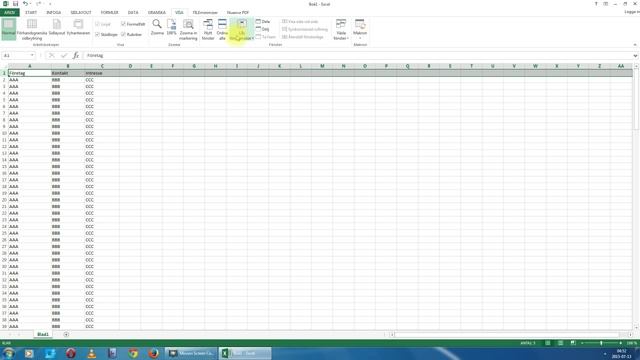Switch to Movavi Screen Capture taskbar item
Image resolution: width=640 pixels, height=360 pixels.
191,353
